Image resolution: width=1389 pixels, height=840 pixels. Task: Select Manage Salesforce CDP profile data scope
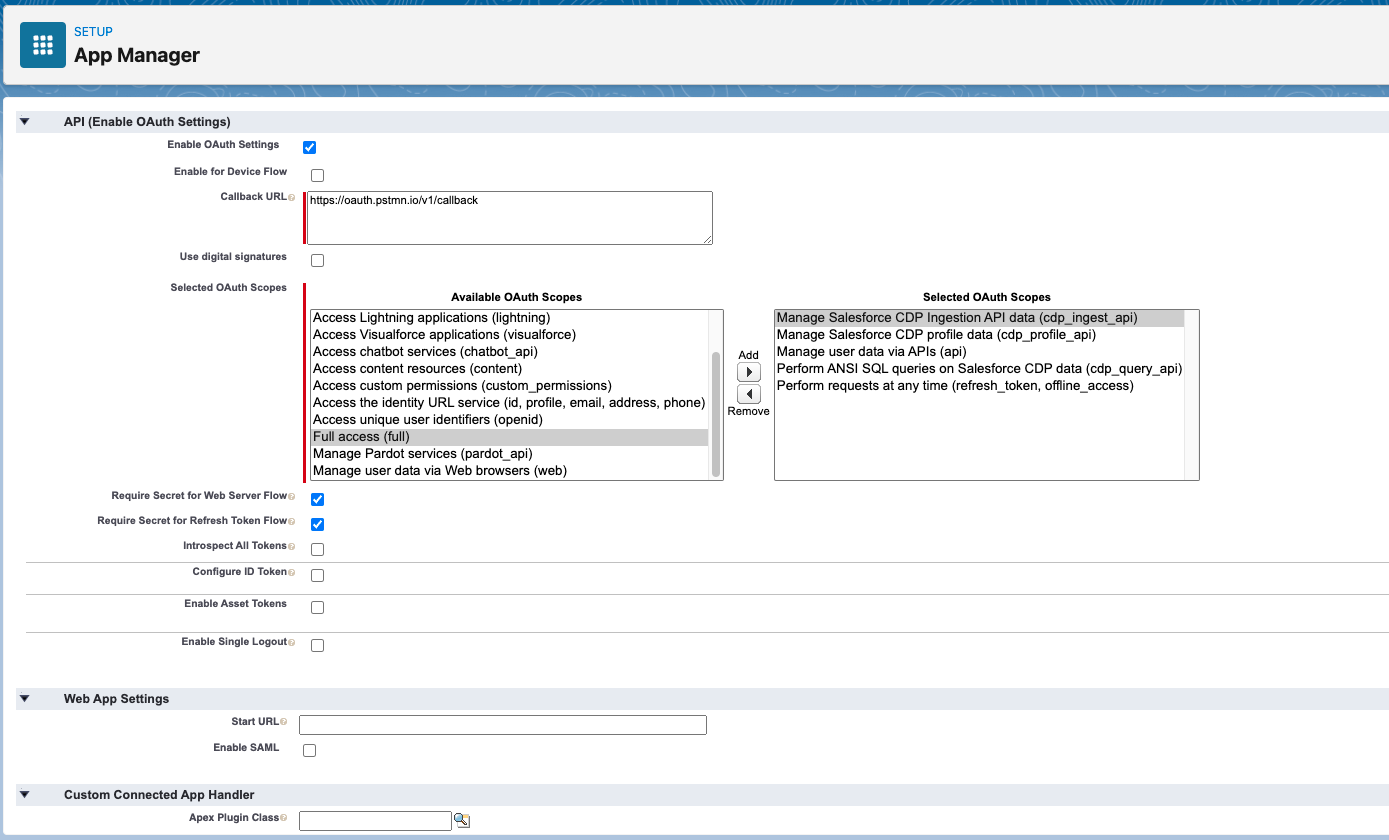tap(979, 335)
